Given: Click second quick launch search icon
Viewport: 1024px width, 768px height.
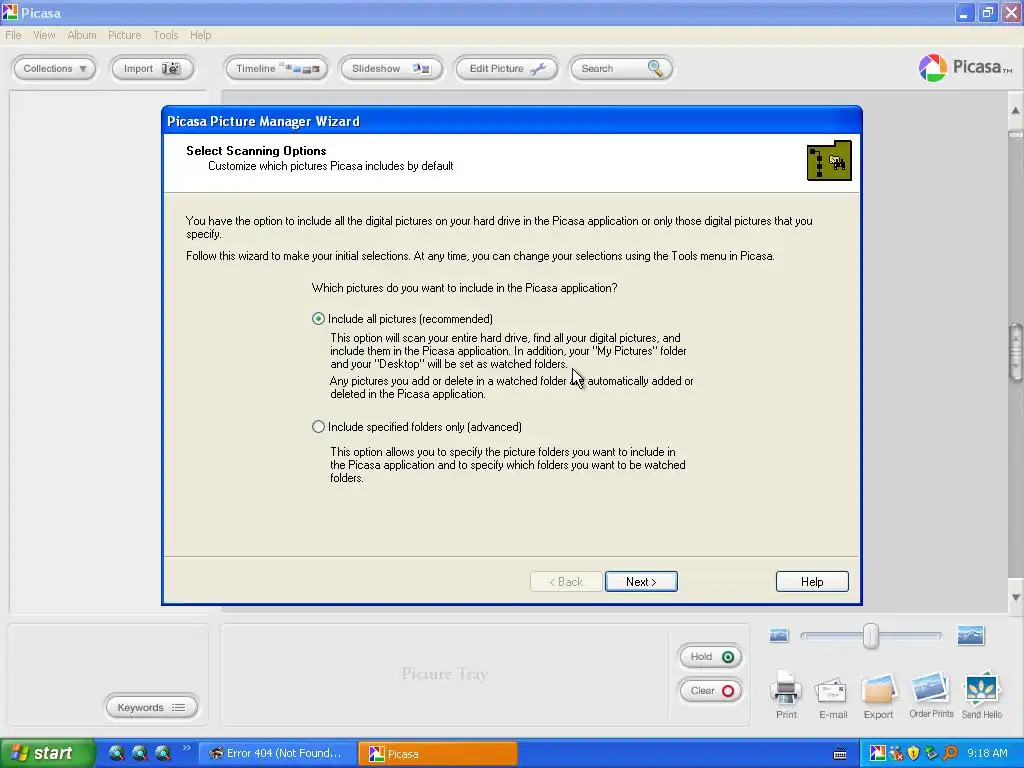Looking at the screenshot, I should tap(140, 753).
